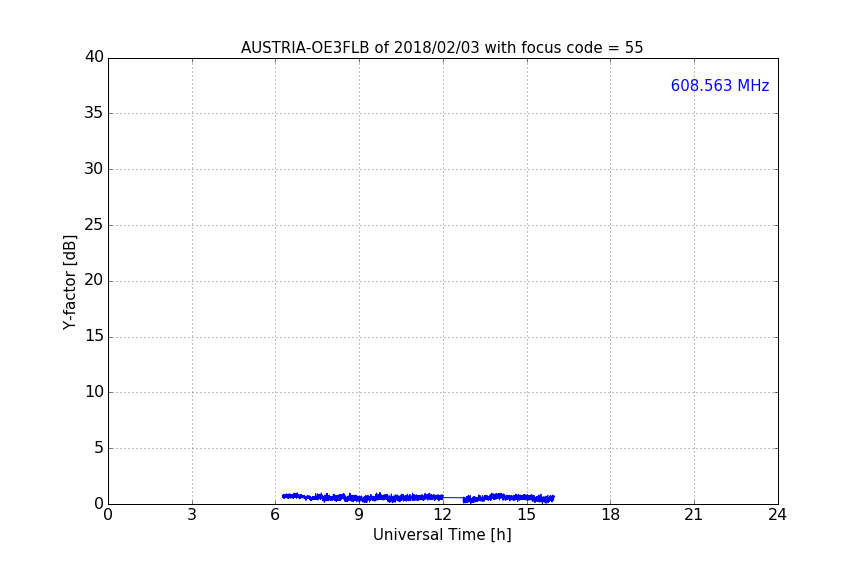Click Y-axis tick label 30
The image size is (864, 576).
(94, 169)
